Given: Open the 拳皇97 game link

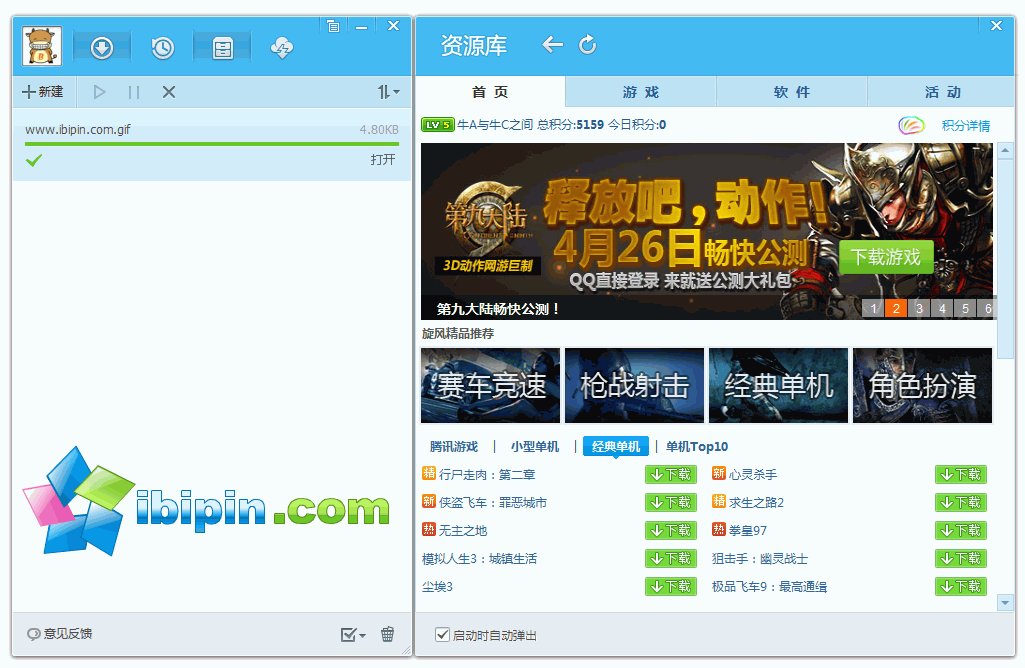Looking at the screenshot, I should 748,531.
